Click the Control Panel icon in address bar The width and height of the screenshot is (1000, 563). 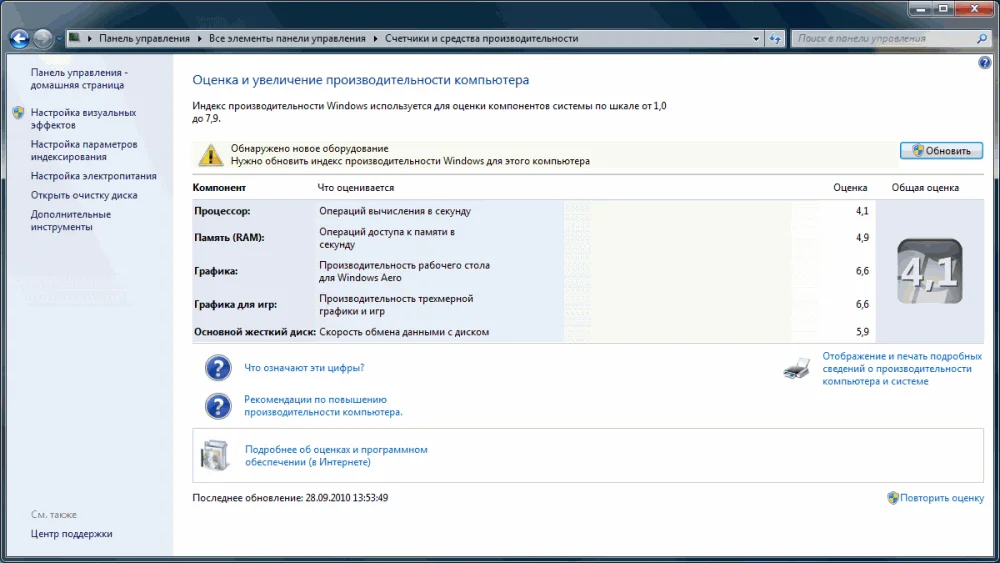[x=75, y=38]
